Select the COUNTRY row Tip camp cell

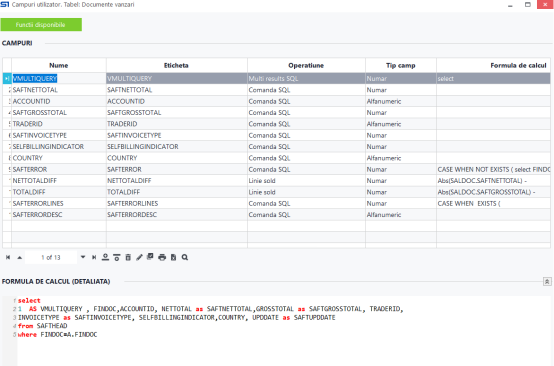pyautogui.click(x=401, y=158)
